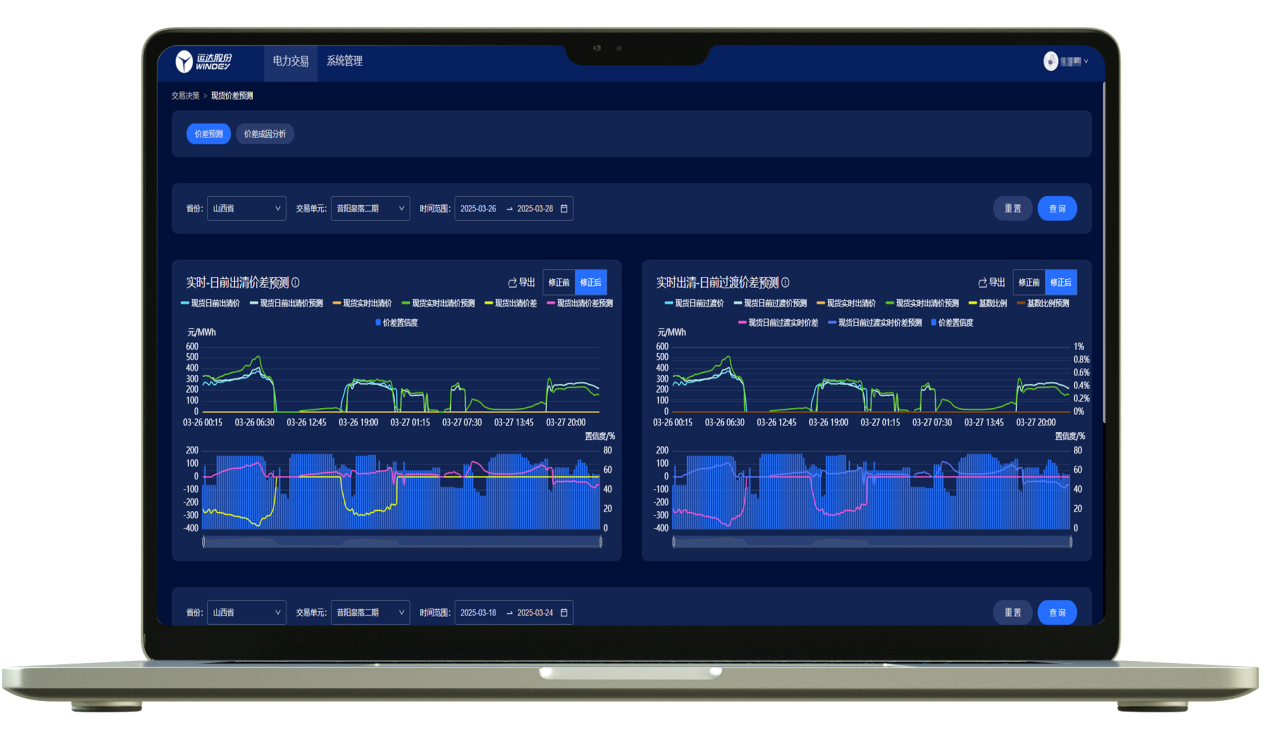Click the user avatar icon
The height and width of the screenshot is (730, 1265).
pyautogui.click(x=1050, y=61)
